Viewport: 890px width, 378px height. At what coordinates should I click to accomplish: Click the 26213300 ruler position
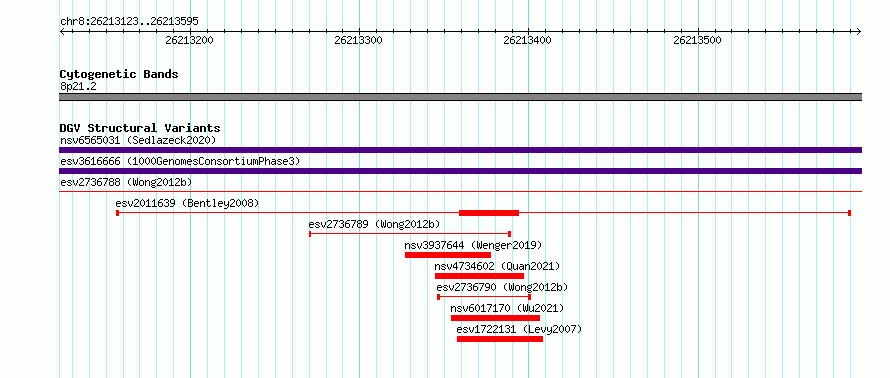359,40
